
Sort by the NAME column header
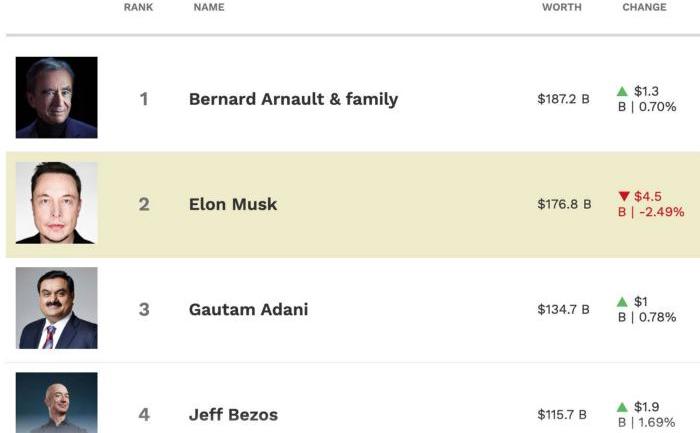(209, 7)
